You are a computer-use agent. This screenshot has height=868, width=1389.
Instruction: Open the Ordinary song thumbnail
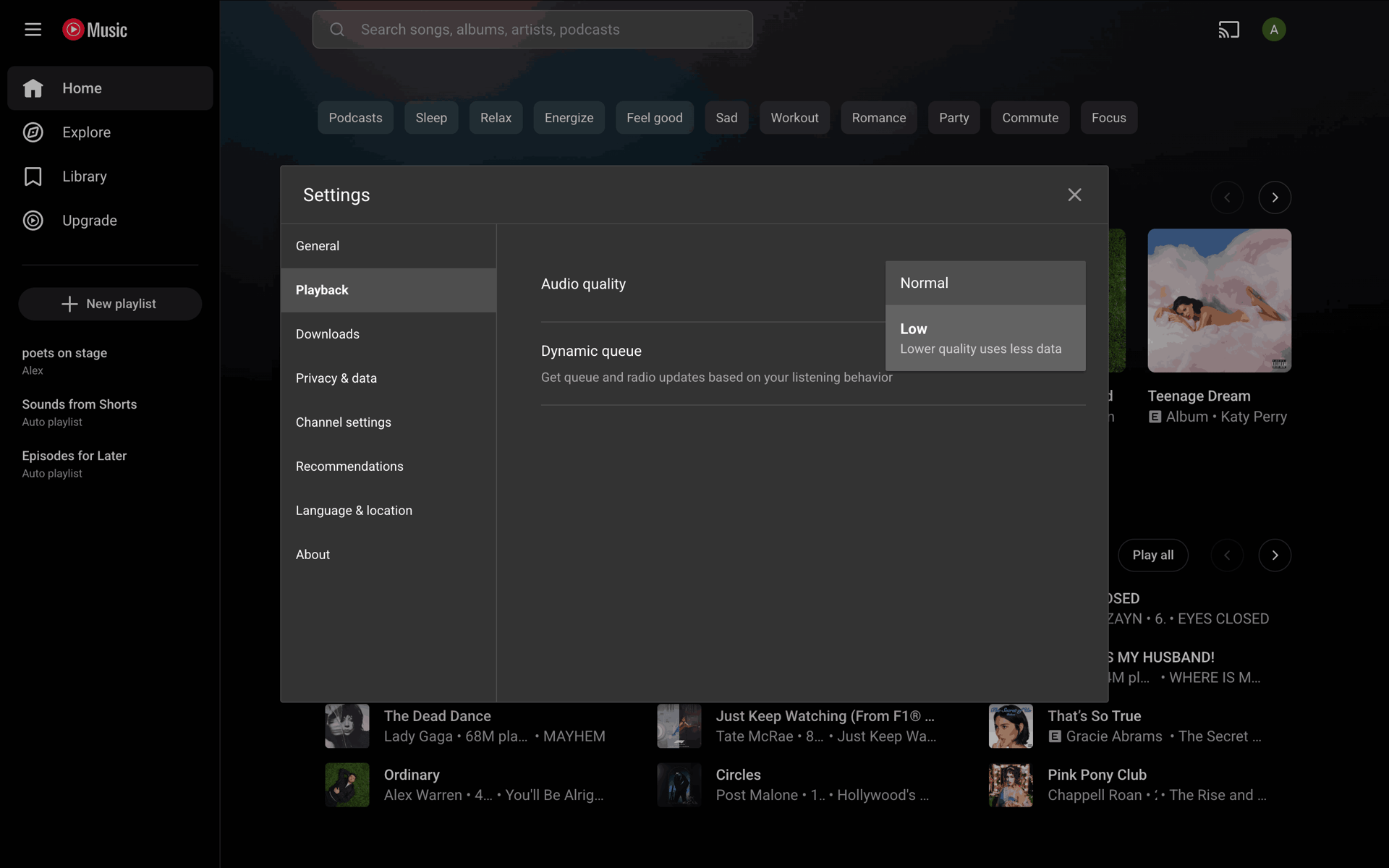(x=347, y=785)
